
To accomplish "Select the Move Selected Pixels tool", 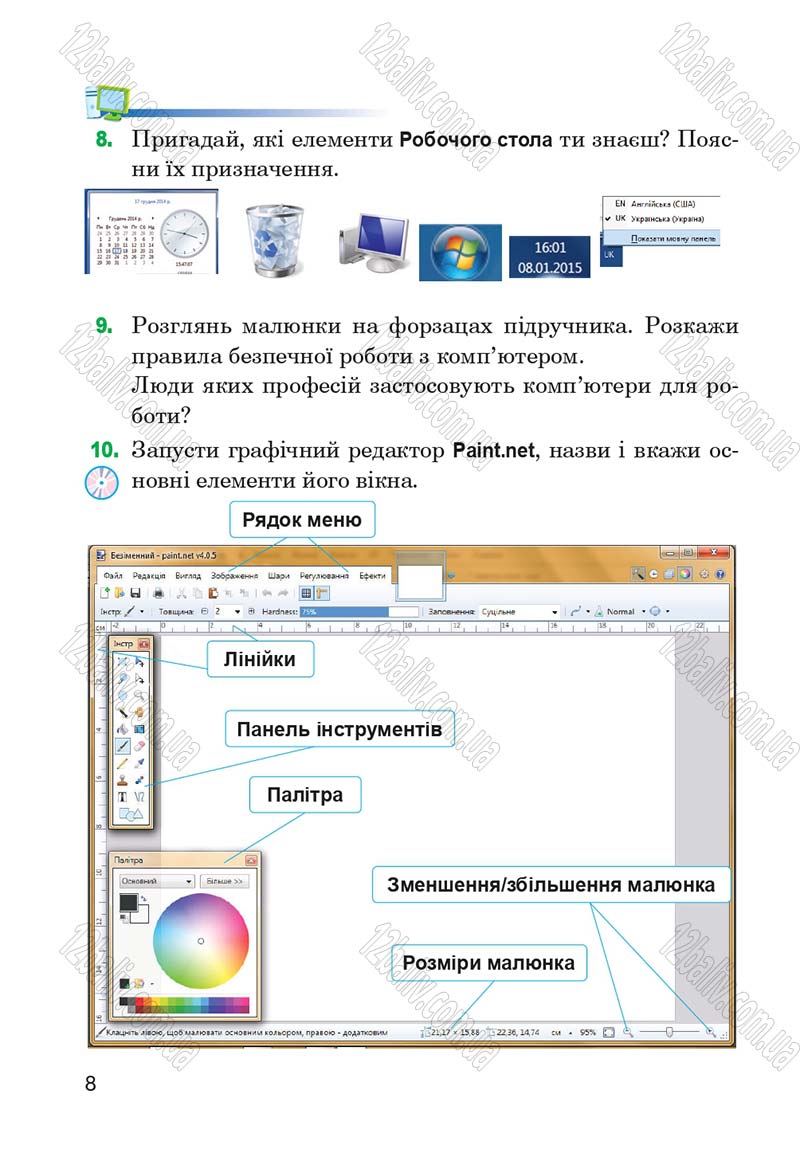I will (x=139, y=662).
